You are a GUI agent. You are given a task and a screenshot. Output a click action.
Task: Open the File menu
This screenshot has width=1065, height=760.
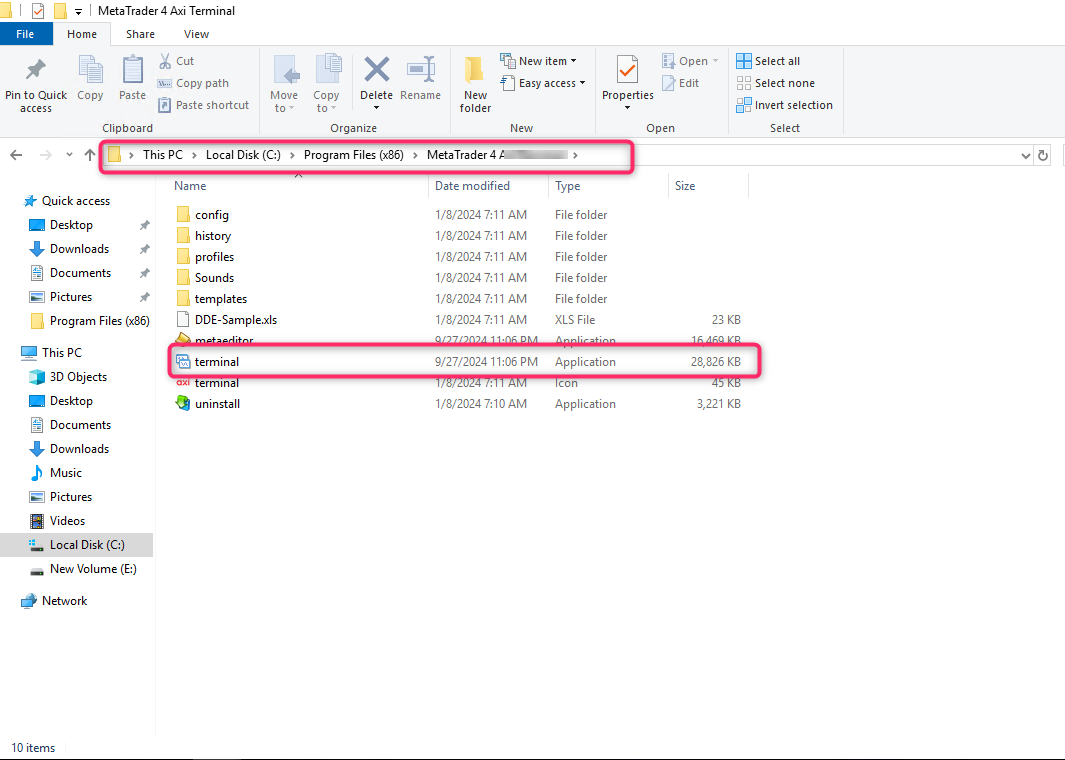[x=26, y=33]
